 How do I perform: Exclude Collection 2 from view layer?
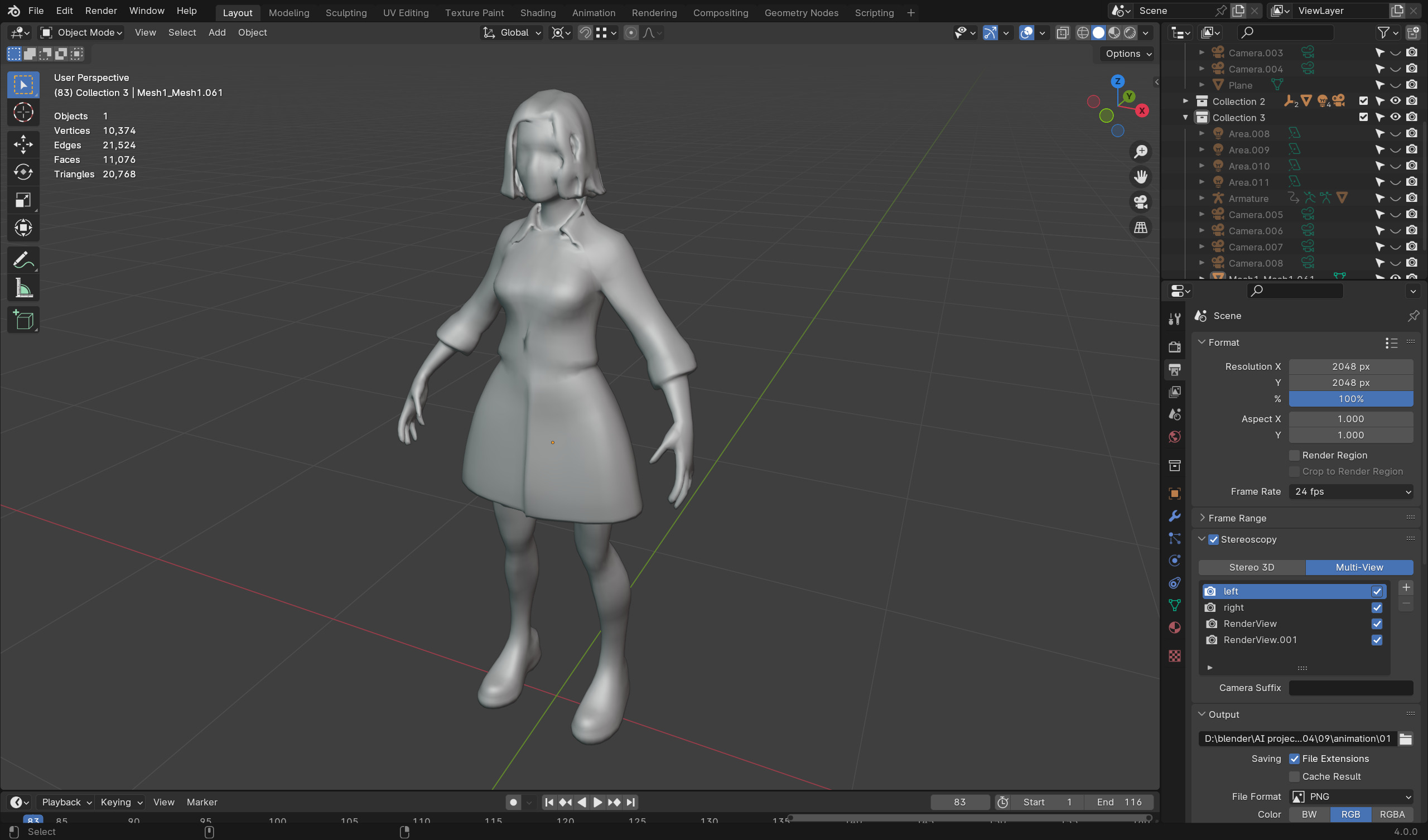pyautogui.click(x=1363, y=101)
